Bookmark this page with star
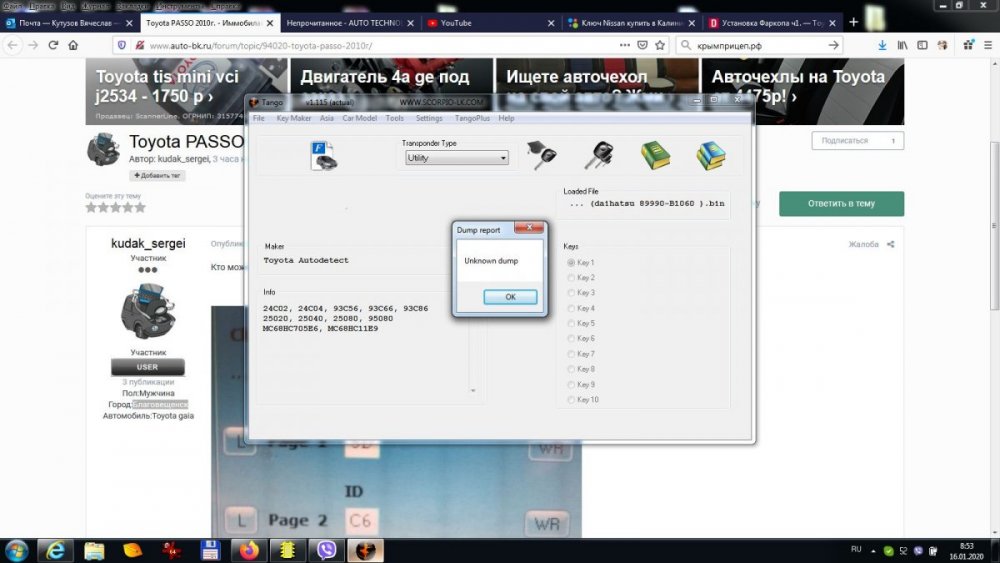 [660, 45]
